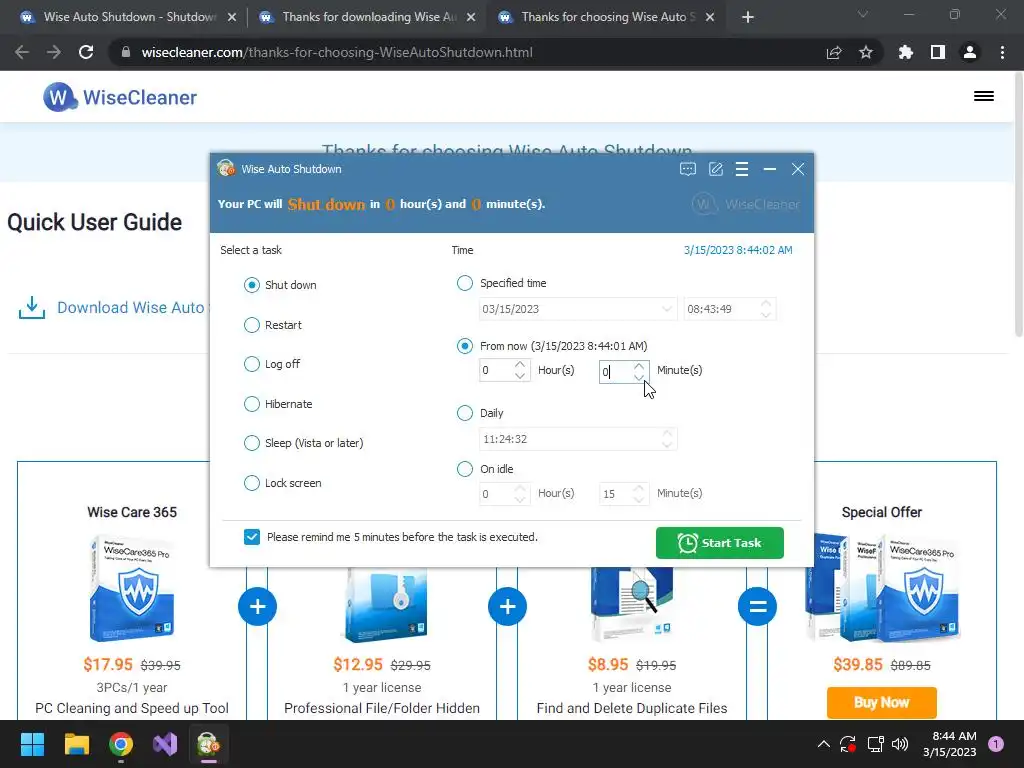Close the first Wise Auto Shutdown tab

pos(232,18)
